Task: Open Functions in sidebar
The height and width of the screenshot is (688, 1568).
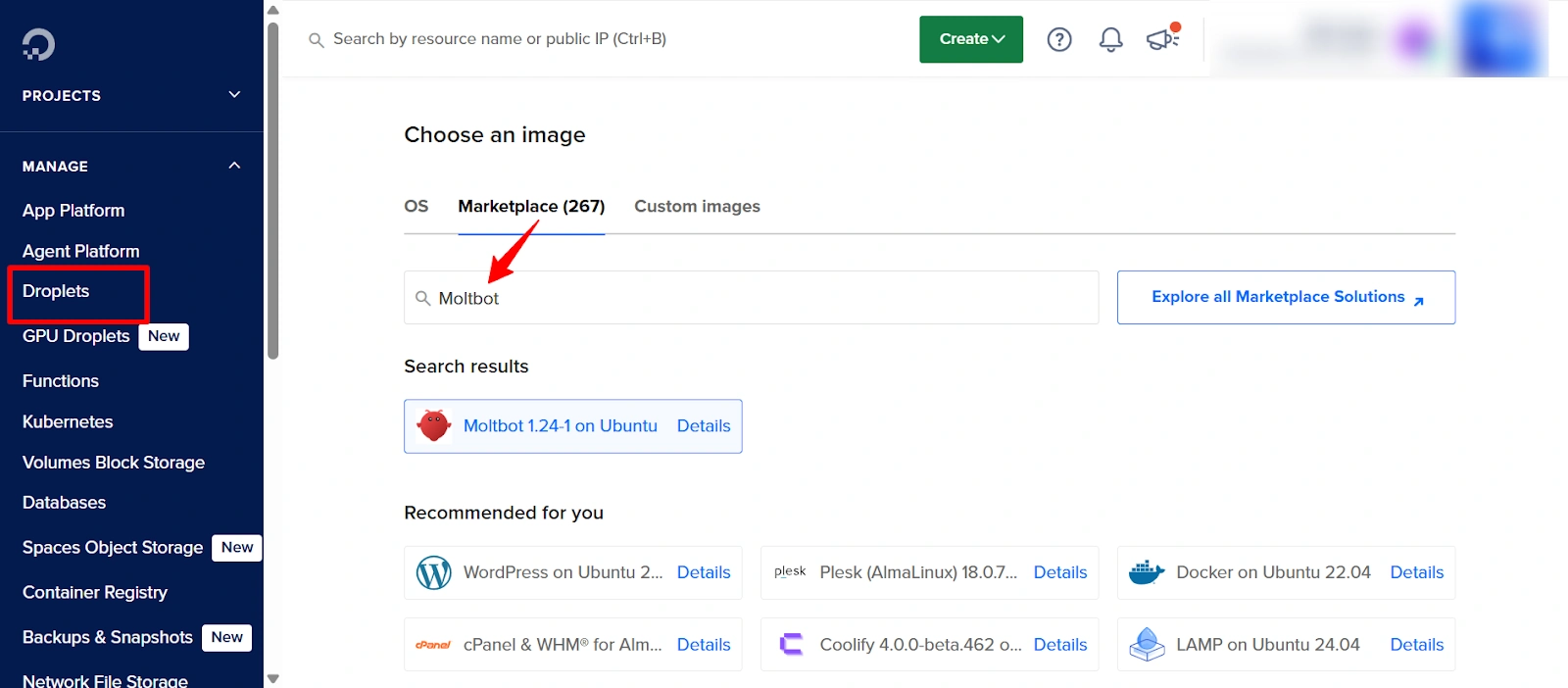Action: pyautogui.click(x=61, y=380)
